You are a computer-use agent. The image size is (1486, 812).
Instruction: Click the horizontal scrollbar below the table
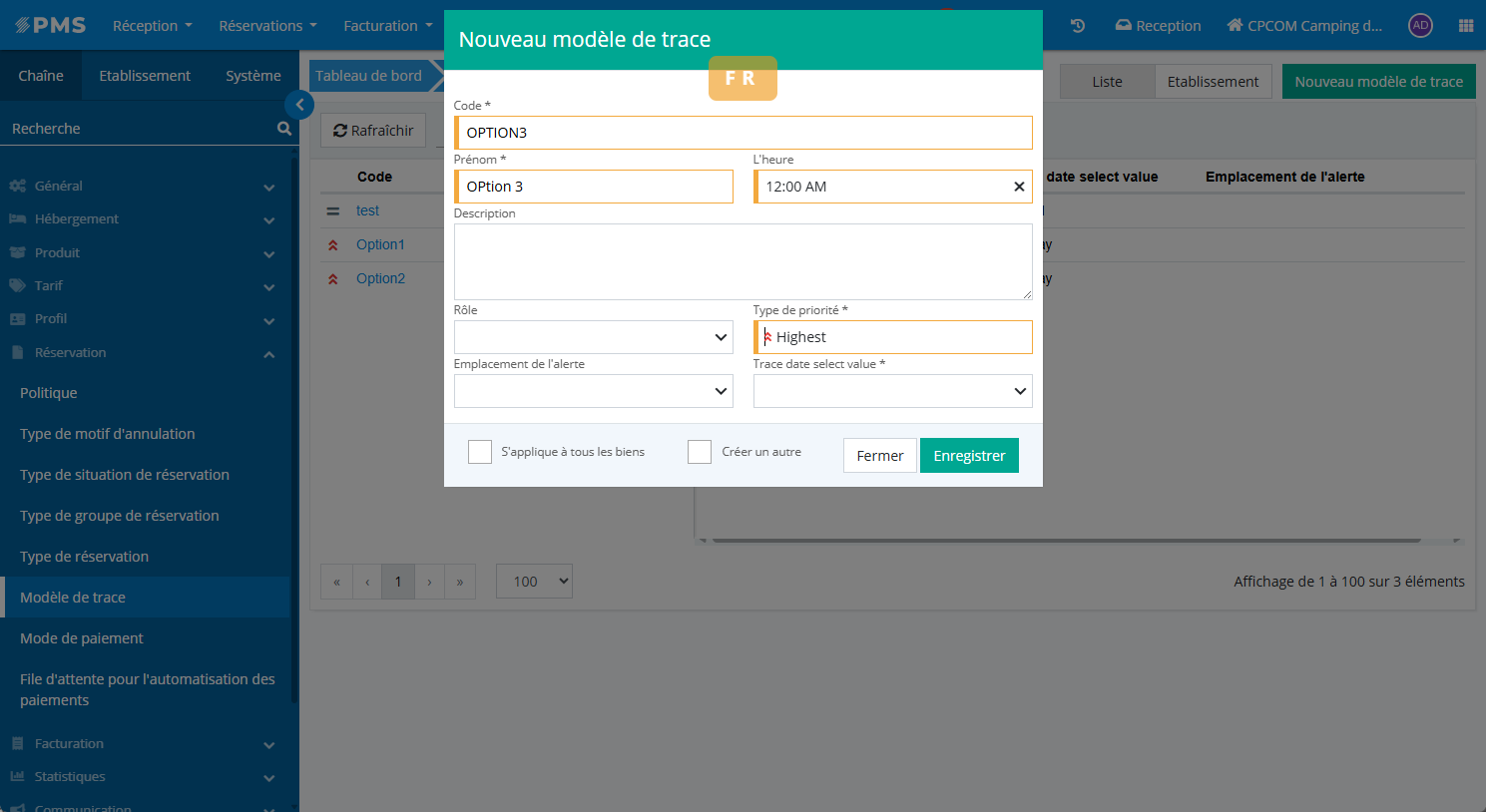[x=1066, y=541]
